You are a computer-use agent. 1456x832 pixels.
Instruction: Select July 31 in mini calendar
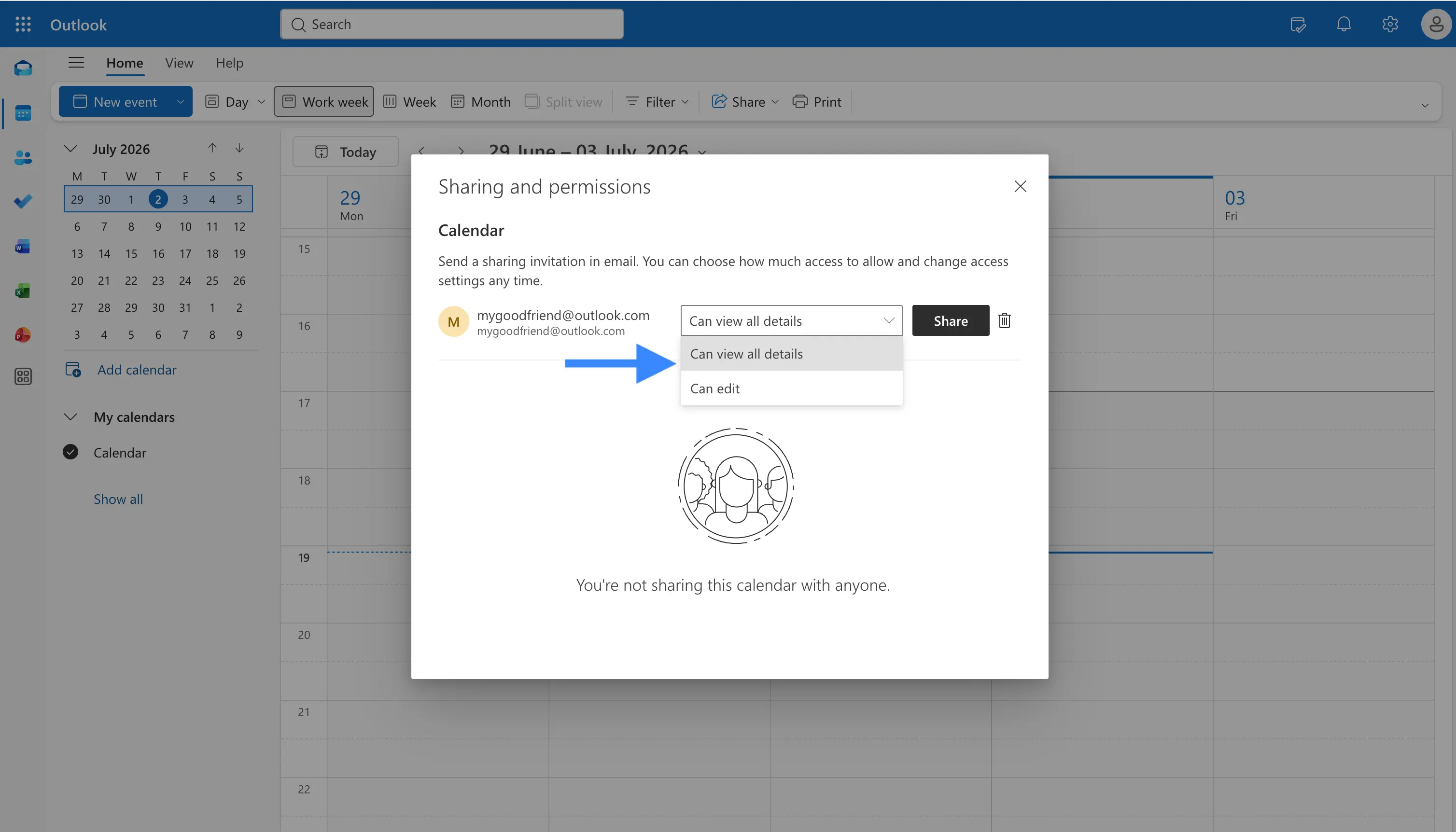(185, 307)
